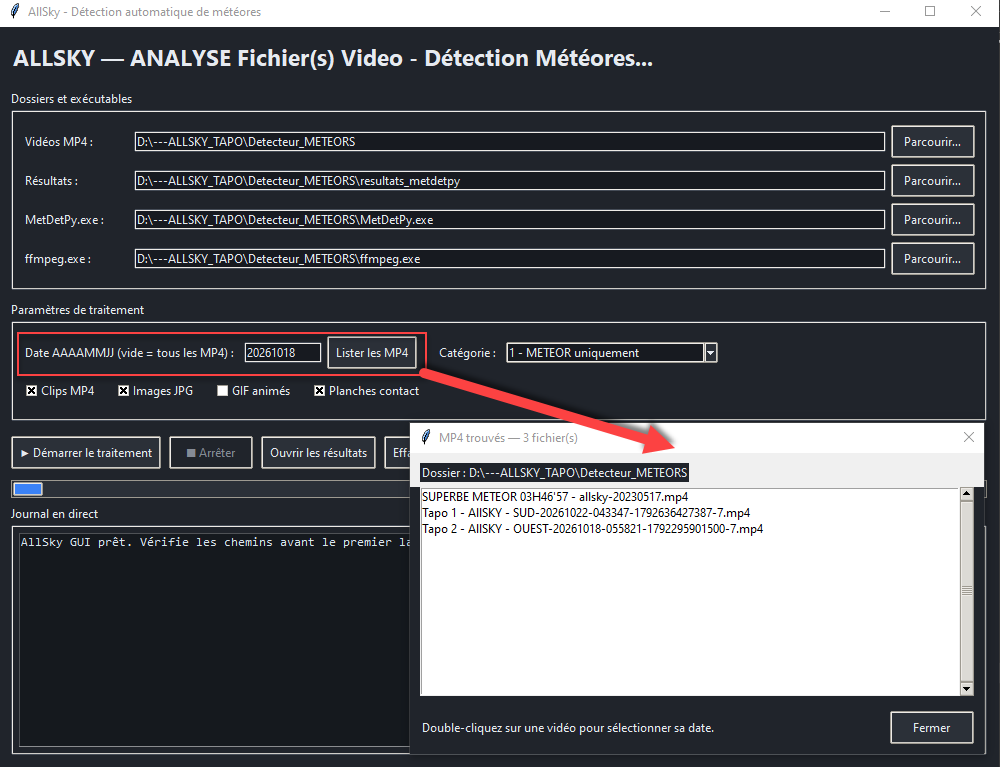Close the AllSky main window
The width and height of the screenshot is (1000, 767).
point(976,11)
